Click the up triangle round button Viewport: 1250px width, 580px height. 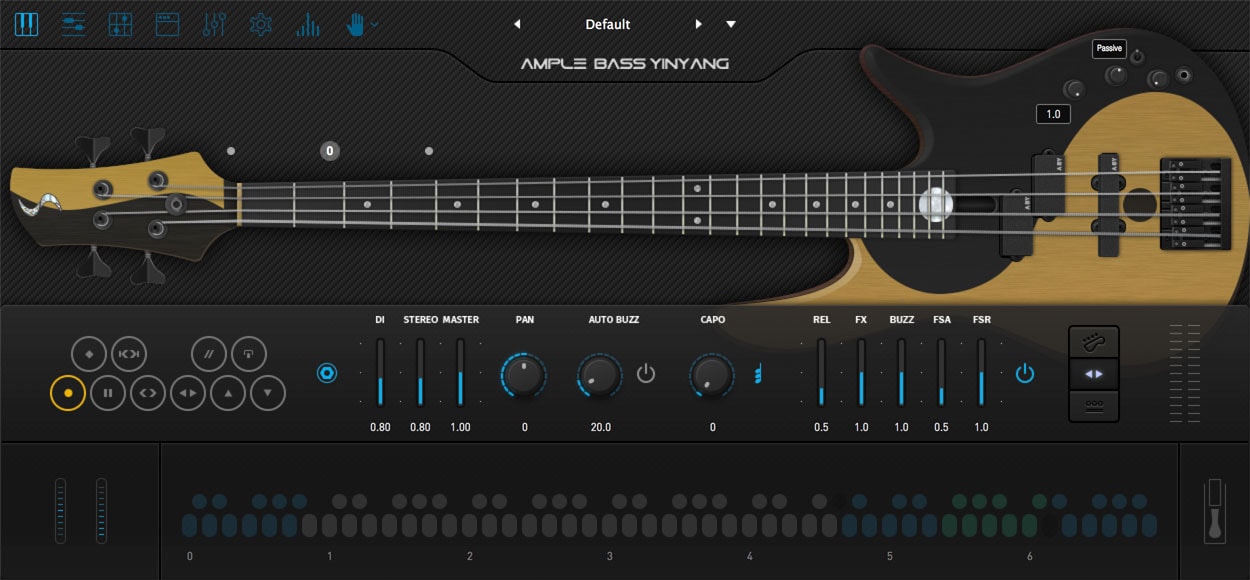pyautogui.click(x=228, y=393)
